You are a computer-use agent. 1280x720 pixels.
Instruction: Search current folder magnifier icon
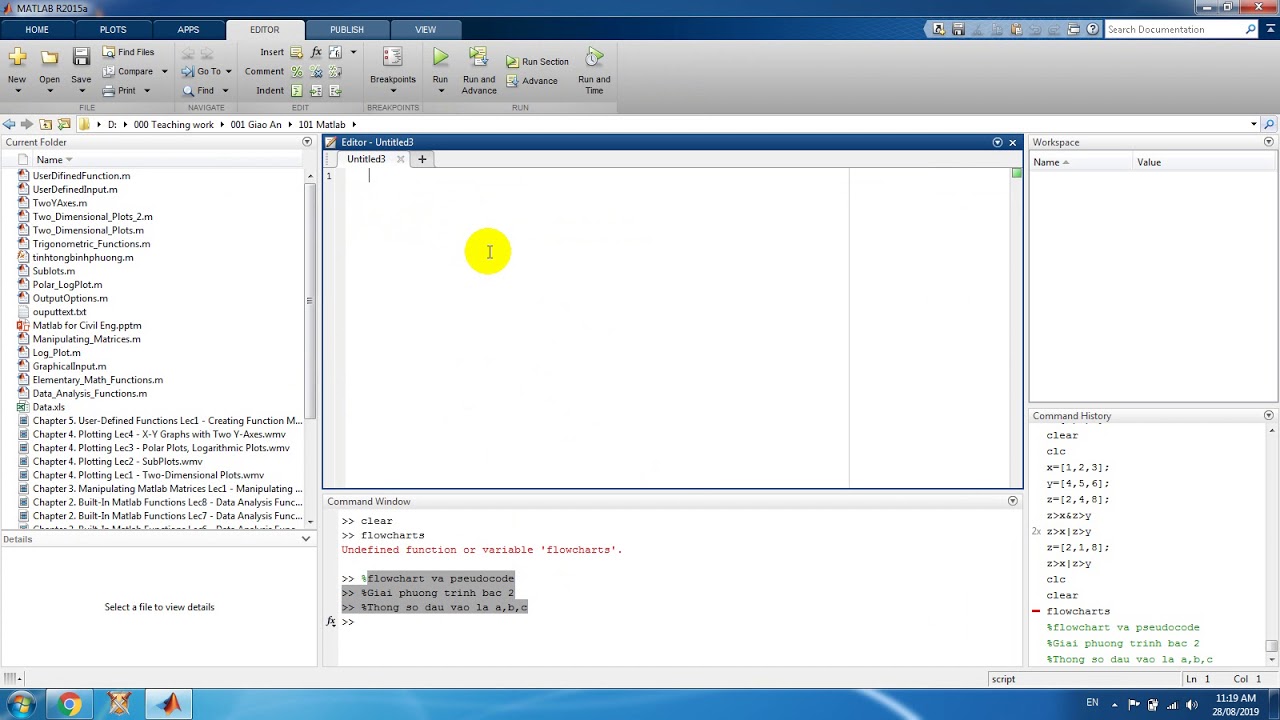(x=1269, y=124)
